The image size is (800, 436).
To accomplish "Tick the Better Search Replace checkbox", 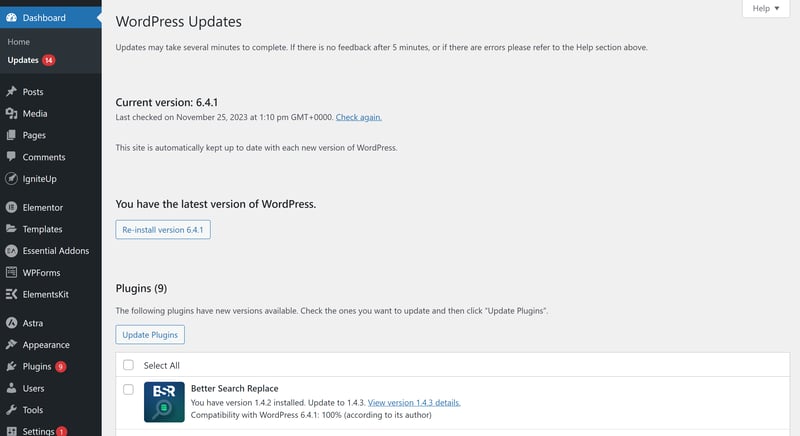I will (128, 389).
